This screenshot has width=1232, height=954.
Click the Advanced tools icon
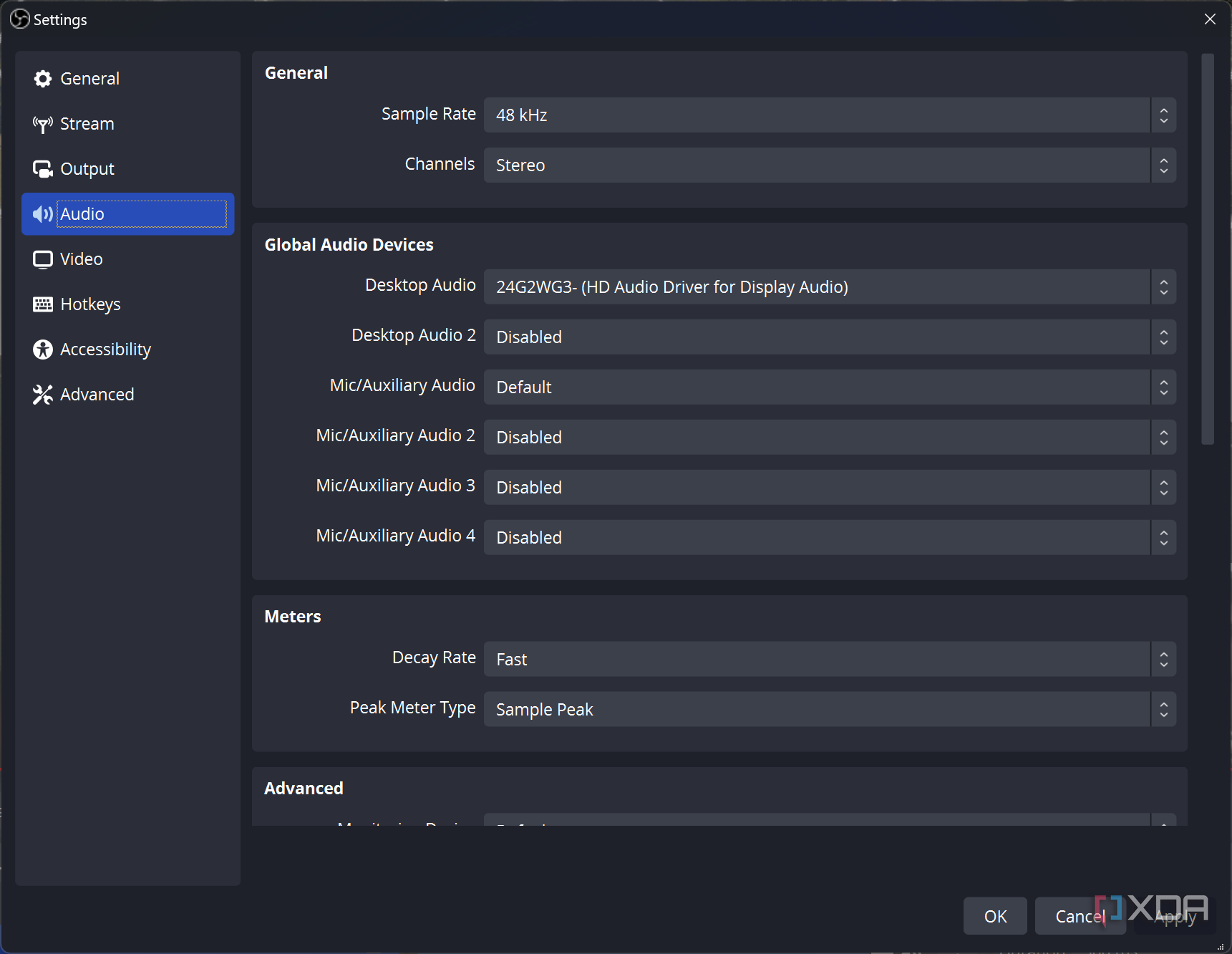tap(43, 395)
